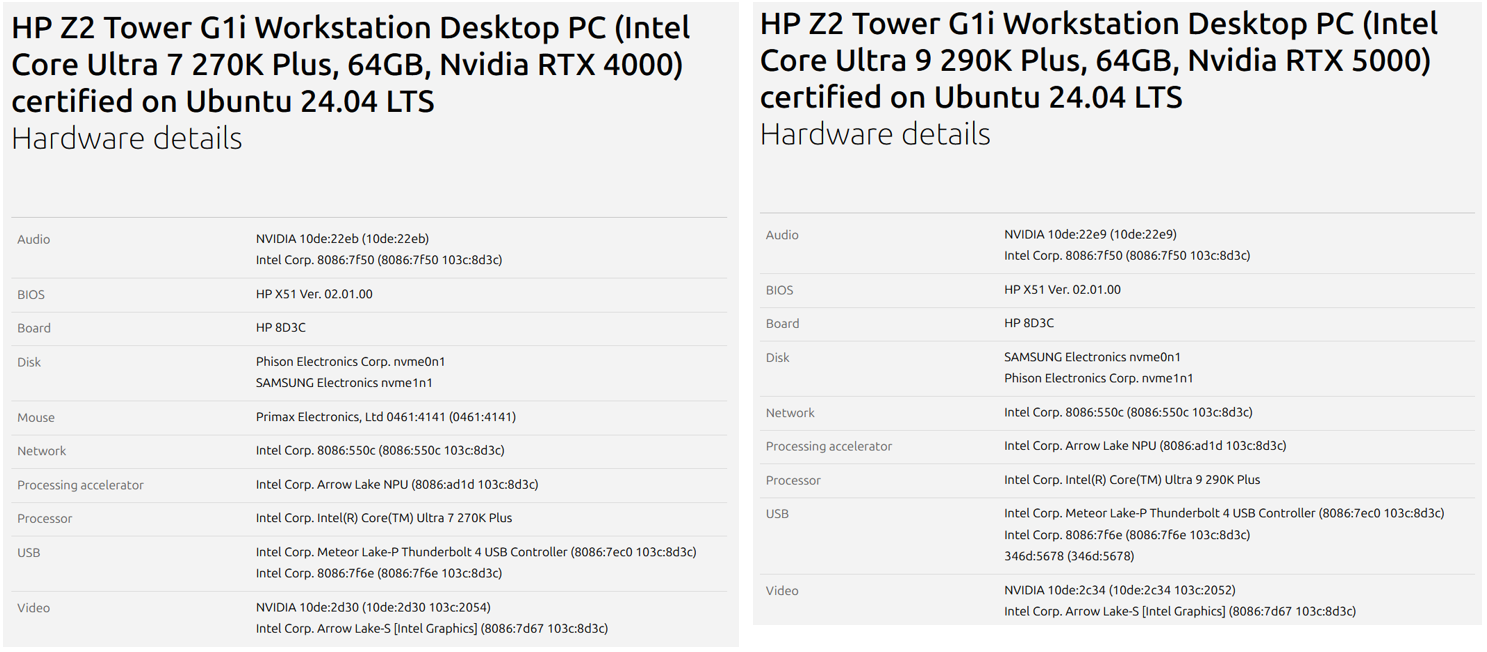The width and height of the screenshot is (1487, 652).
Task: Select 'HP X51 Ver. 02.01.00' on RTX 5000 page
Action: (x=1062, y=290)
